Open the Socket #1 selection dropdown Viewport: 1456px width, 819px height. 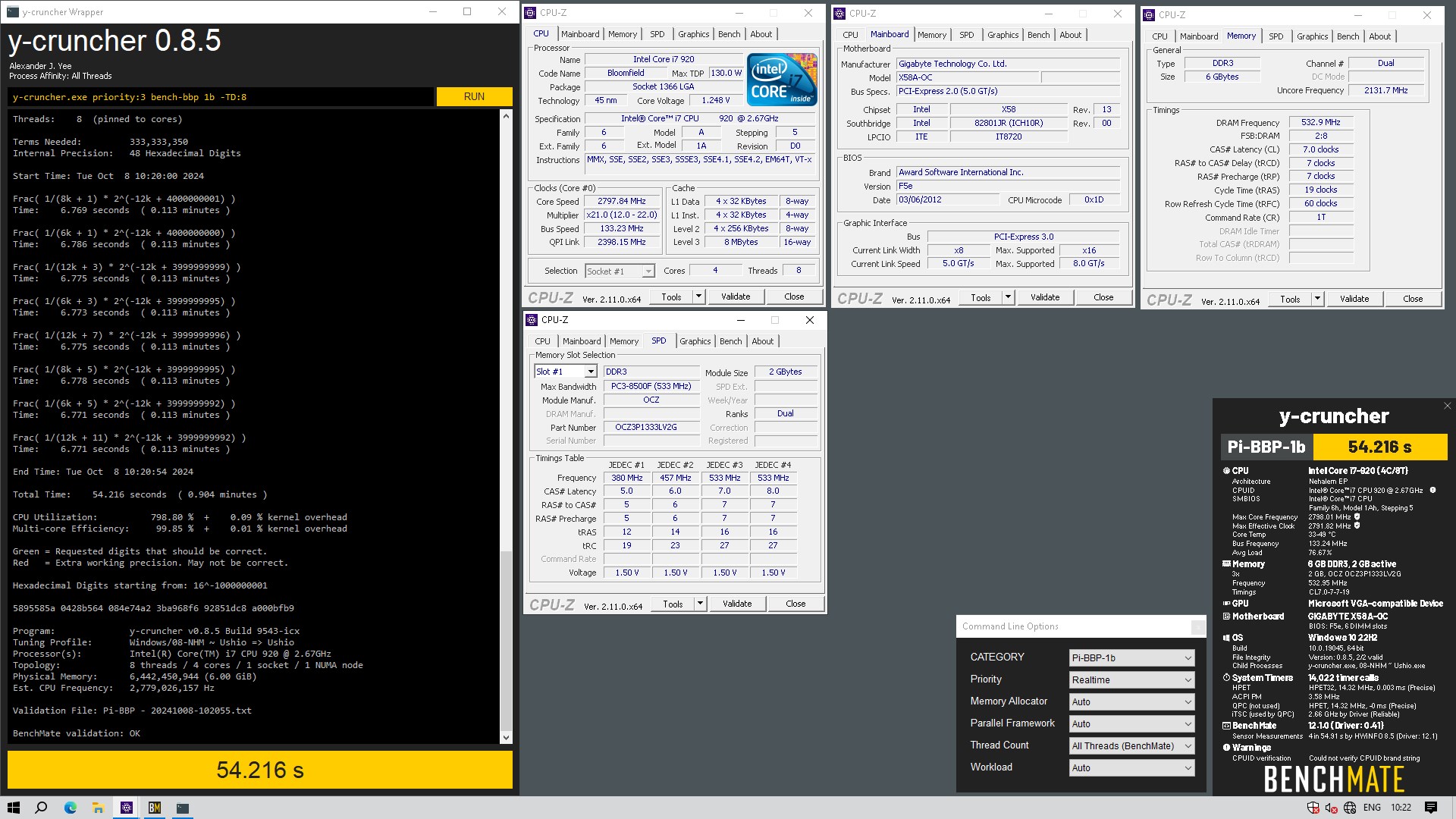620,271
